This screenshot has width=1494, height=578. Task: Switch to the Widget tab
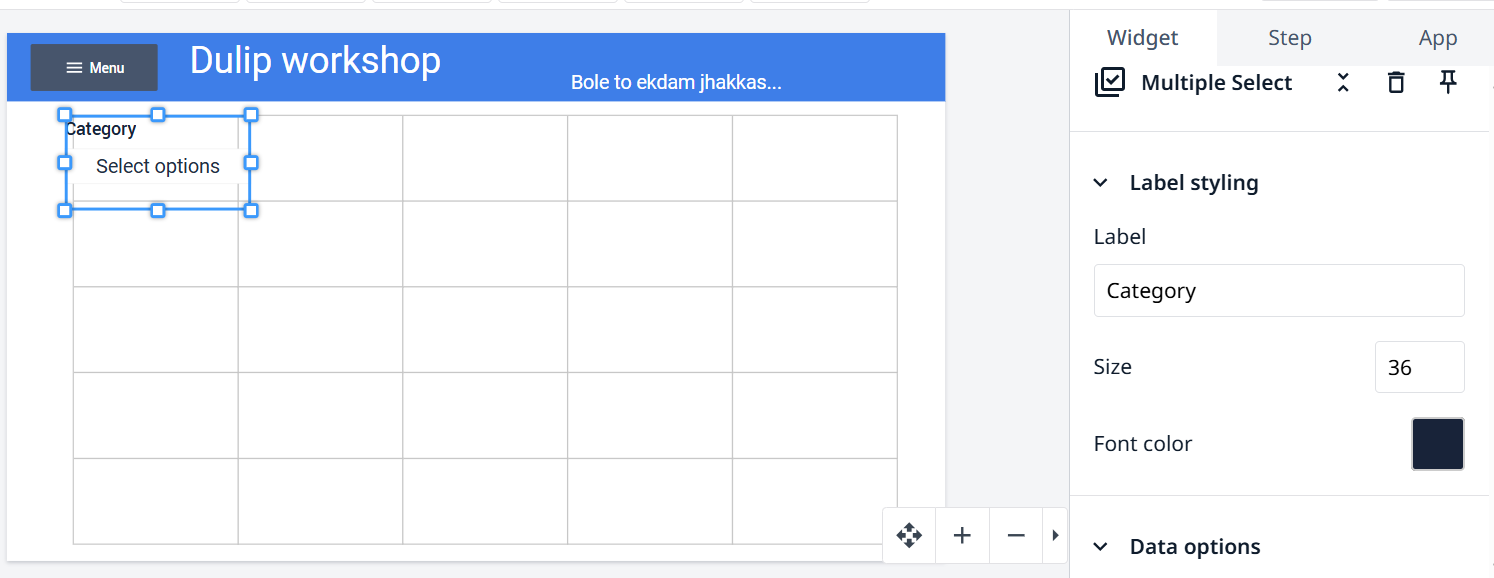pos(1142,38)
